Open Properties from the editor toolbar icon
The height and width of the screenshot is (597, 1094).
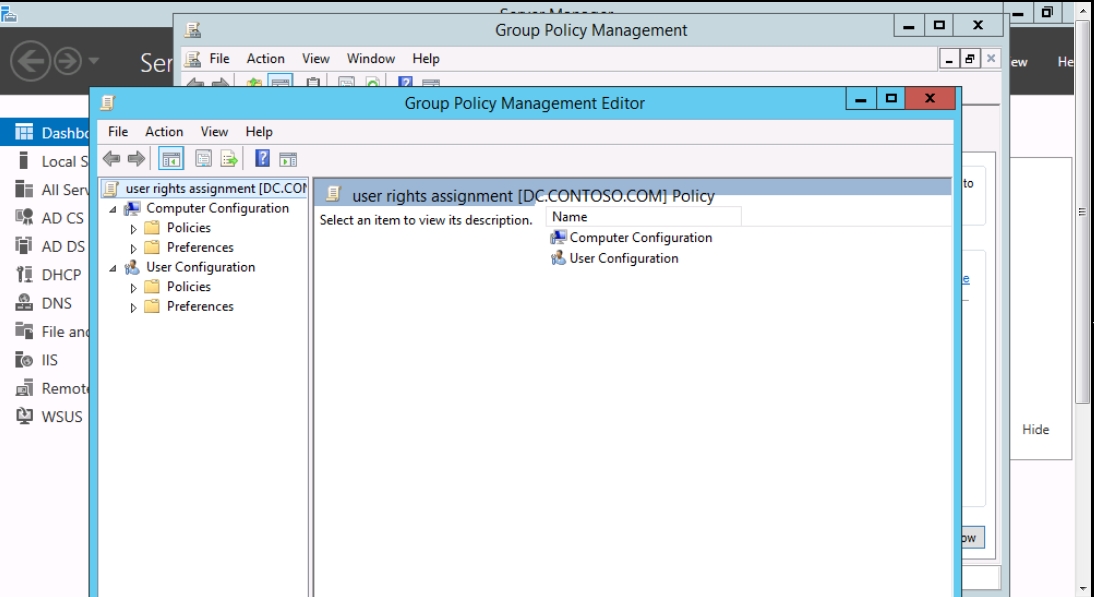tap(204, 159)
